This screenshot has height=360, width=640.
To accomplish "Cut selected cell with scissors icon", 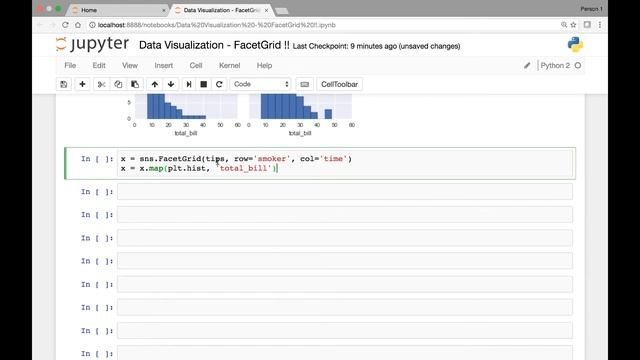I will pyautogui.click(x=101, y=84).
